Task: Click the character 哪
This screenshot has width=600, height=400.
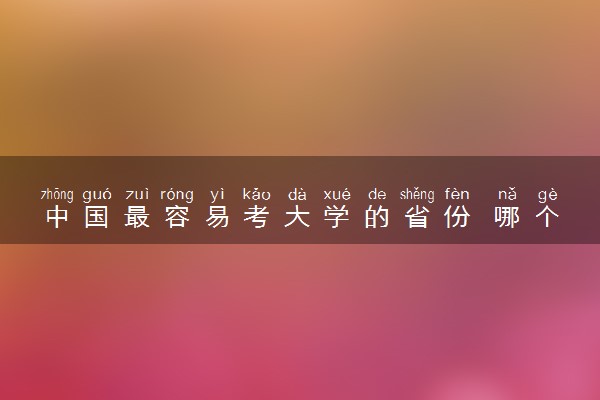Action: (507, 217)
